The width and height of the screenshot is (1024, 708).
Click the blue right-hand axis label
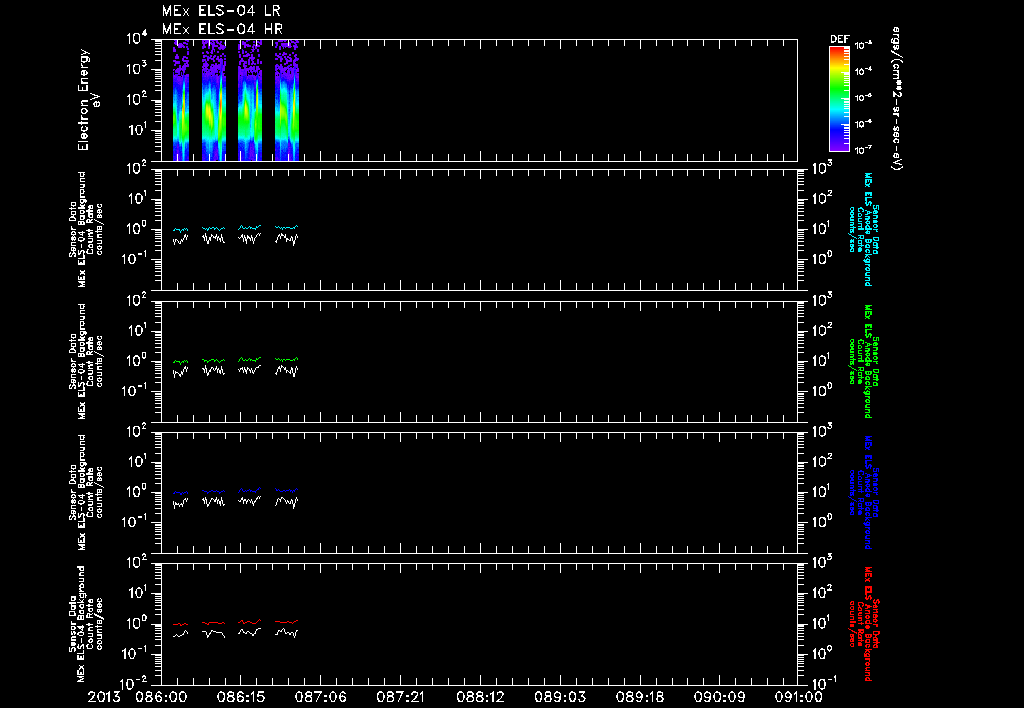tap(863, 492)
